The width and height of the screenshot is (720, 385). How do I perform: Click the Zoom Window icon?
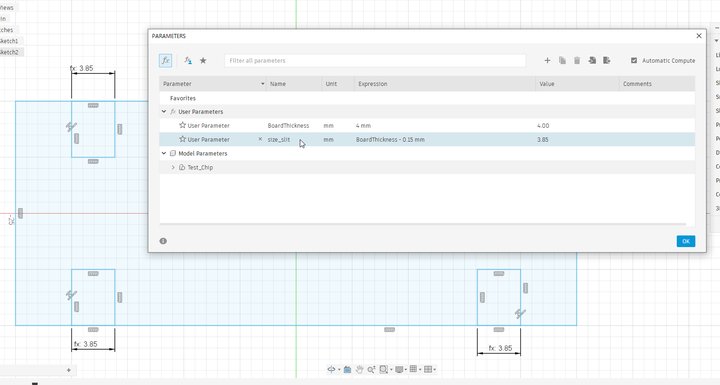click(x=383, y=369)
